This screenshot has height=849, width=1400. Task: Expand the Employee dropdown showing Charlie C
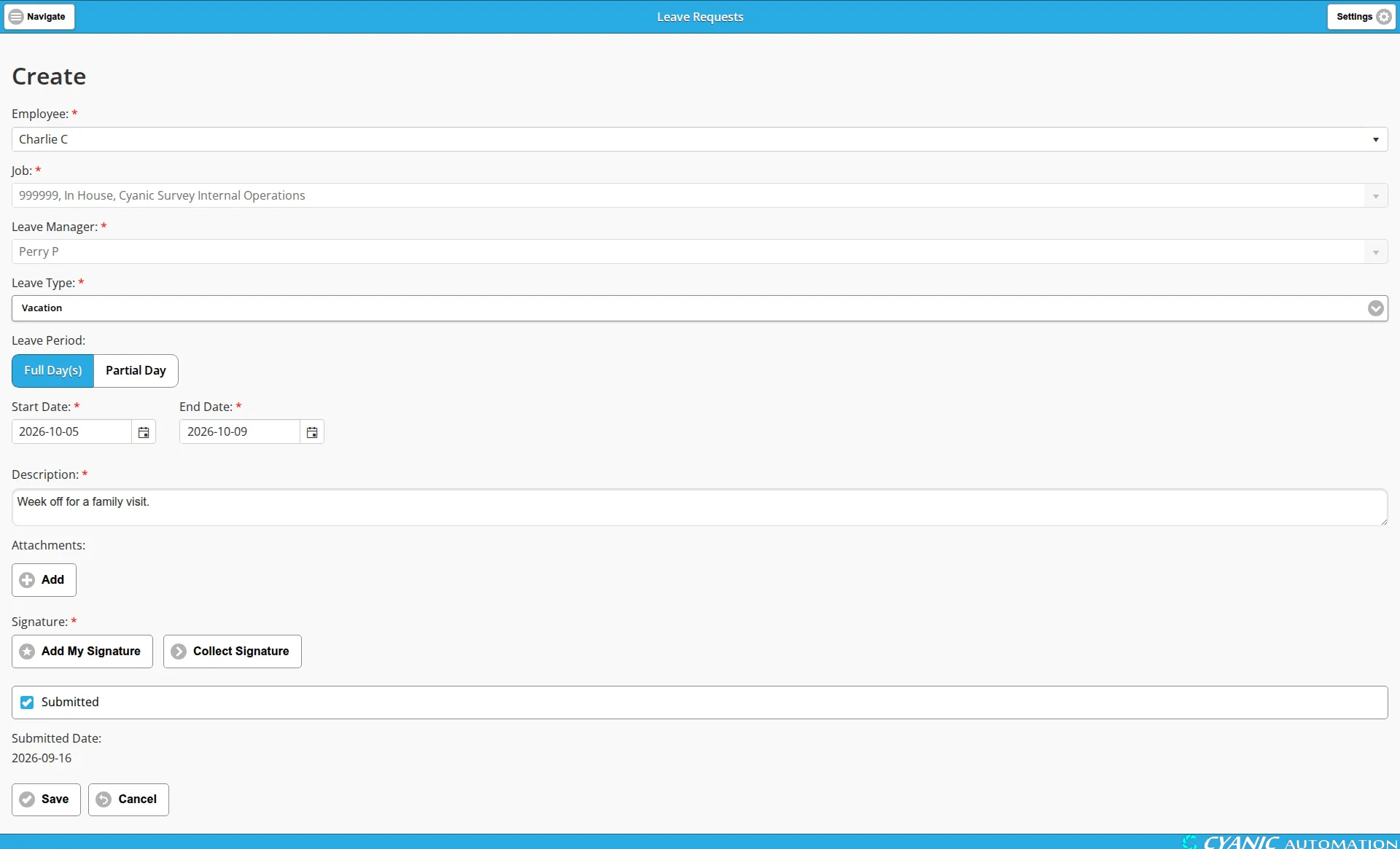(699, 139)
